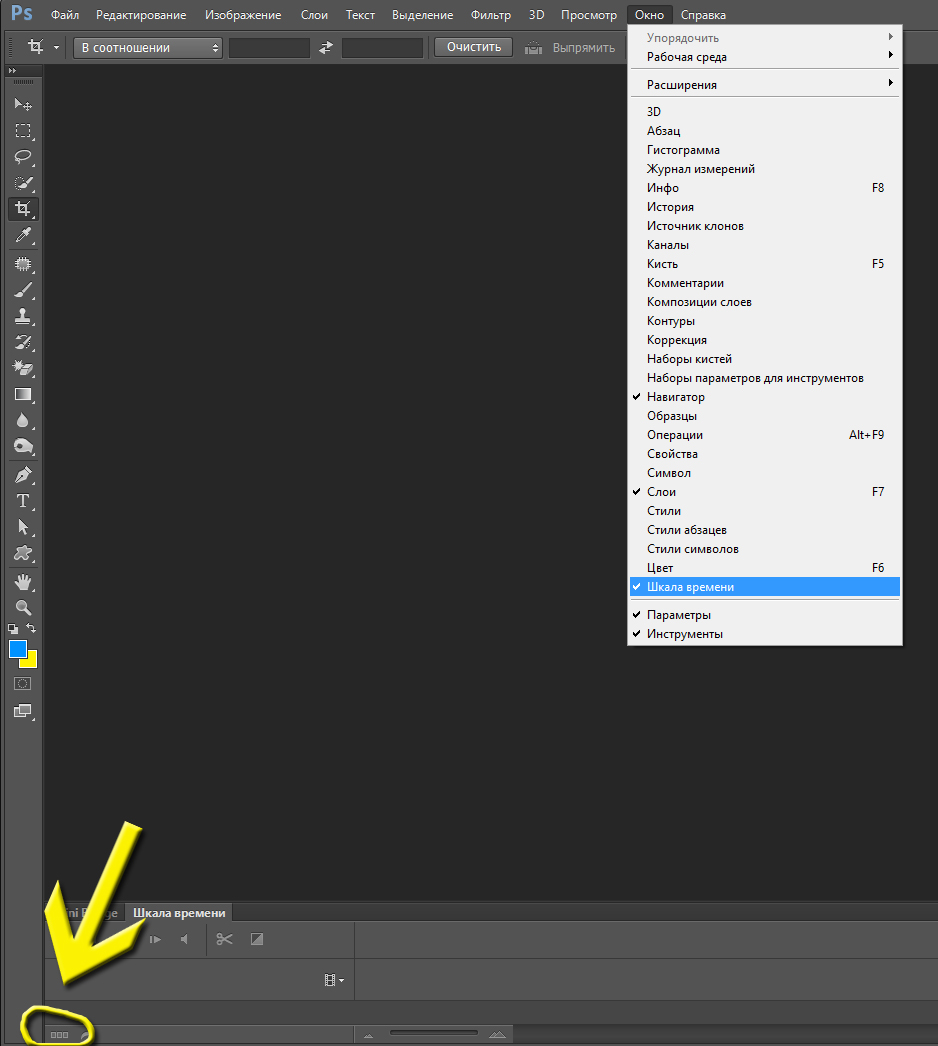Image resolution: width=938 pixels, height=1046 pixels.
Task: Select the Eraser tool
Action: click(23, 368)
